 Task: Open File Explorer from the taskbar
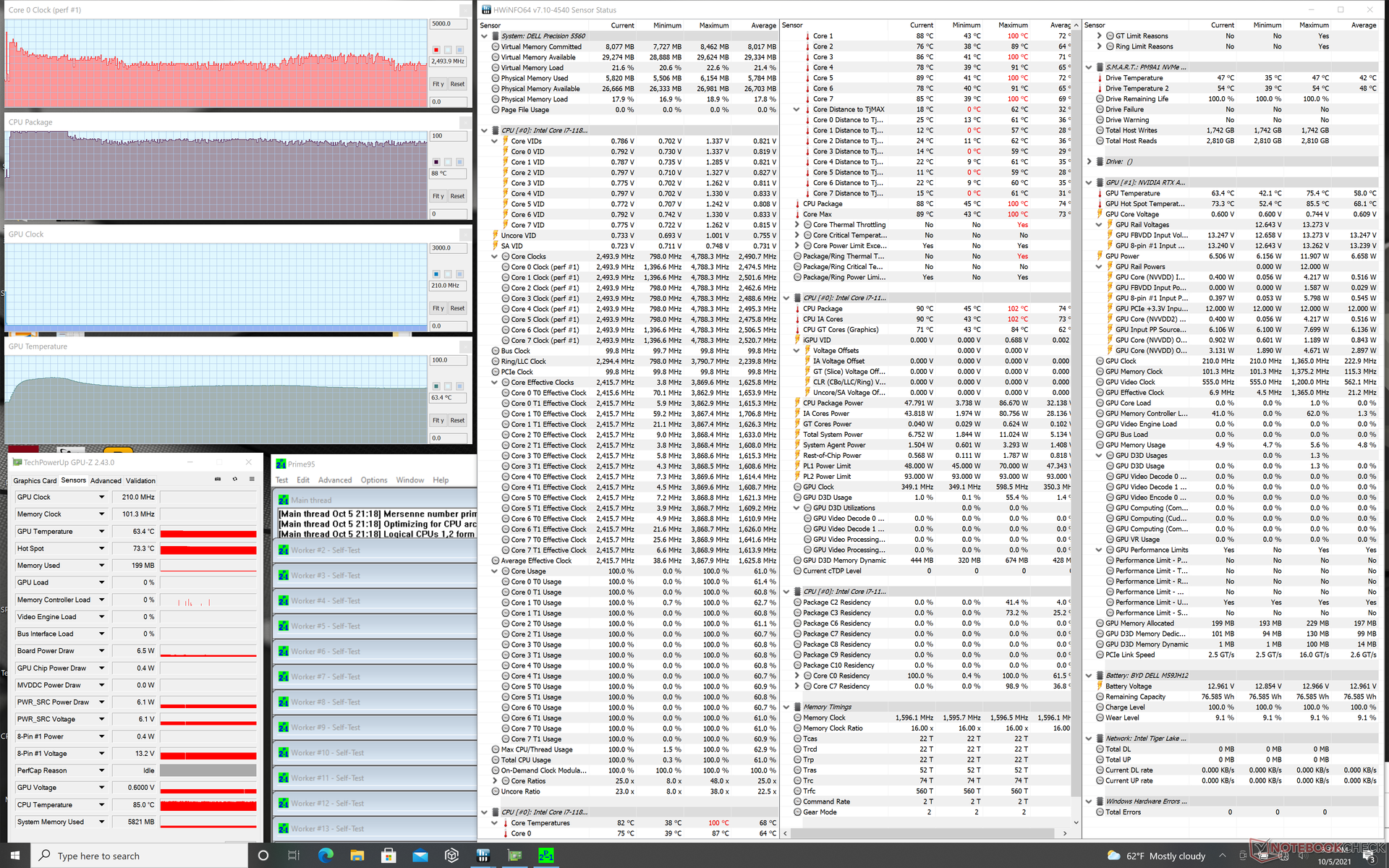coord(357,856)
